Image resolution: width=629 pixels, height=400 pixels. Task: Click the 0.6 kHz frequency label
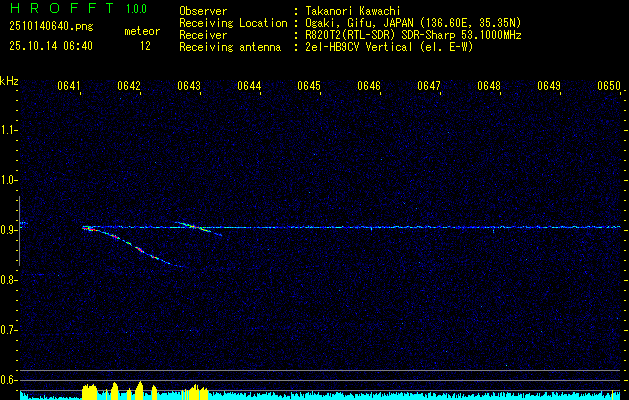click(9, 378)
